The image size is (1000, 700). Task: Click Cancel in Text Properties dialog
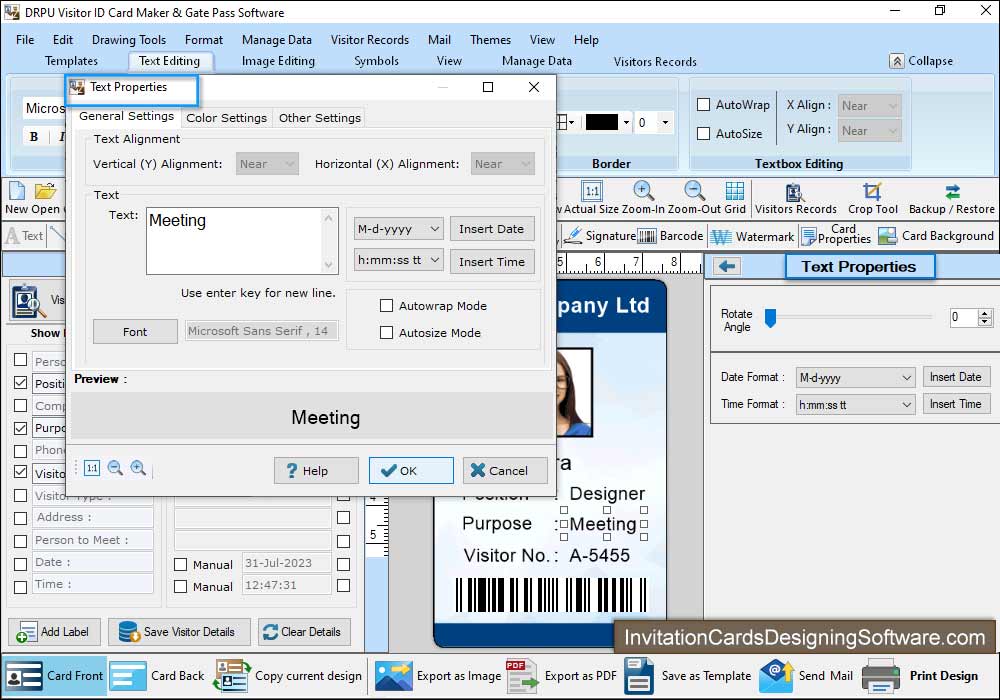(x=505, y=470)
